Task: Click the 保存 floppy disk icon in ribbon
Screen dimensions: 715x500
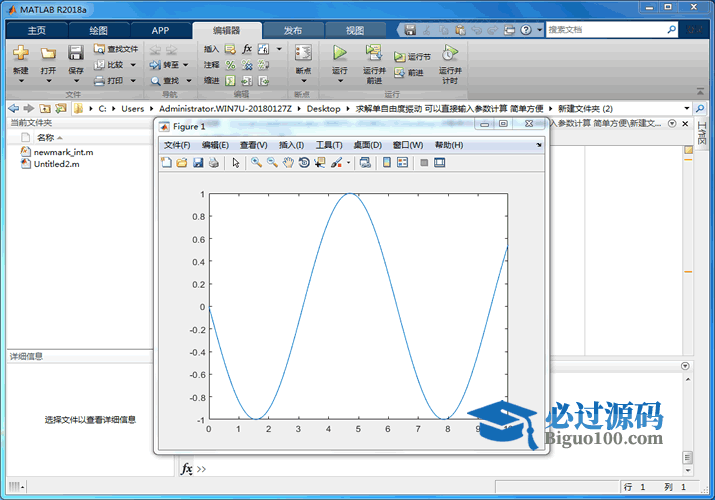Action: tap(75, 53)
